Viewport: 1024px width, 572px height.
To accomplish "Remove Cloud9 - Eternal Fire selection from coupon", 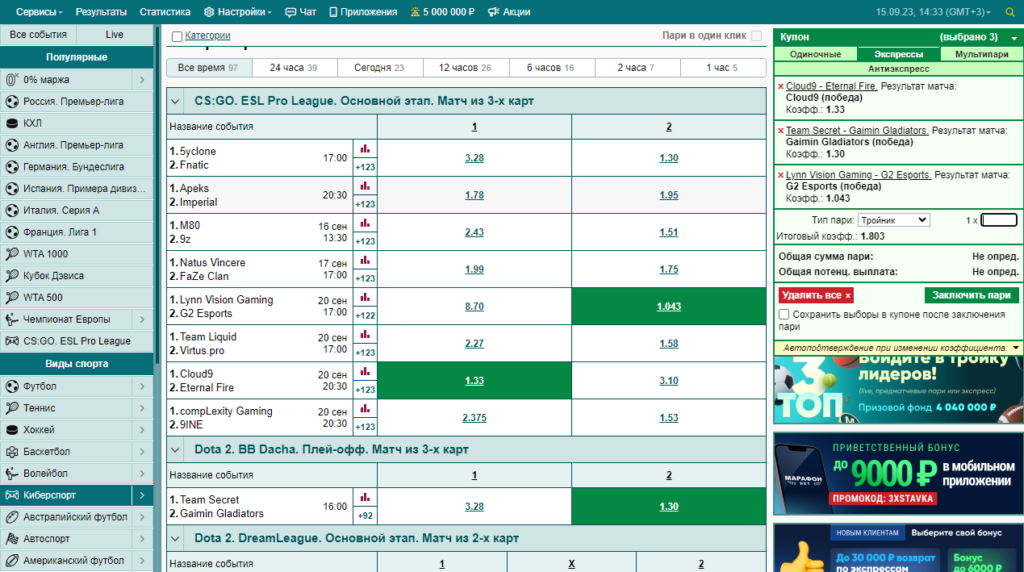I will 780,86.
